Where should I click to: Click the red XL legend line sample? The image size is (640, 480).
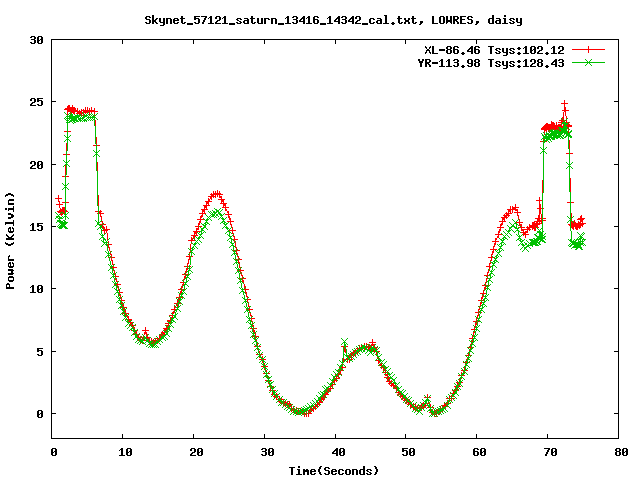[x=588, y=50]
